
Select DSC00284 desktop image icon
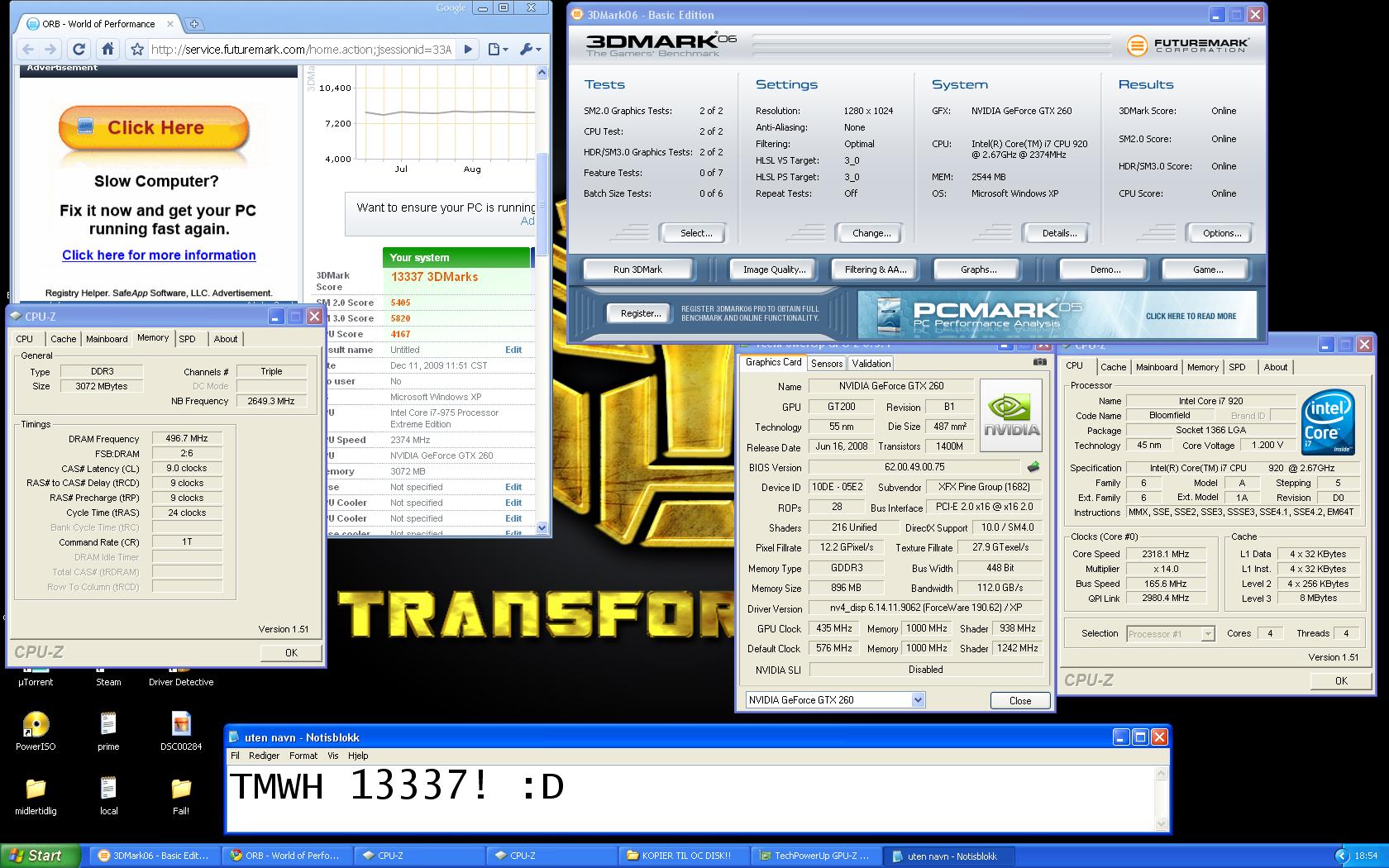(x=181, y=731)
